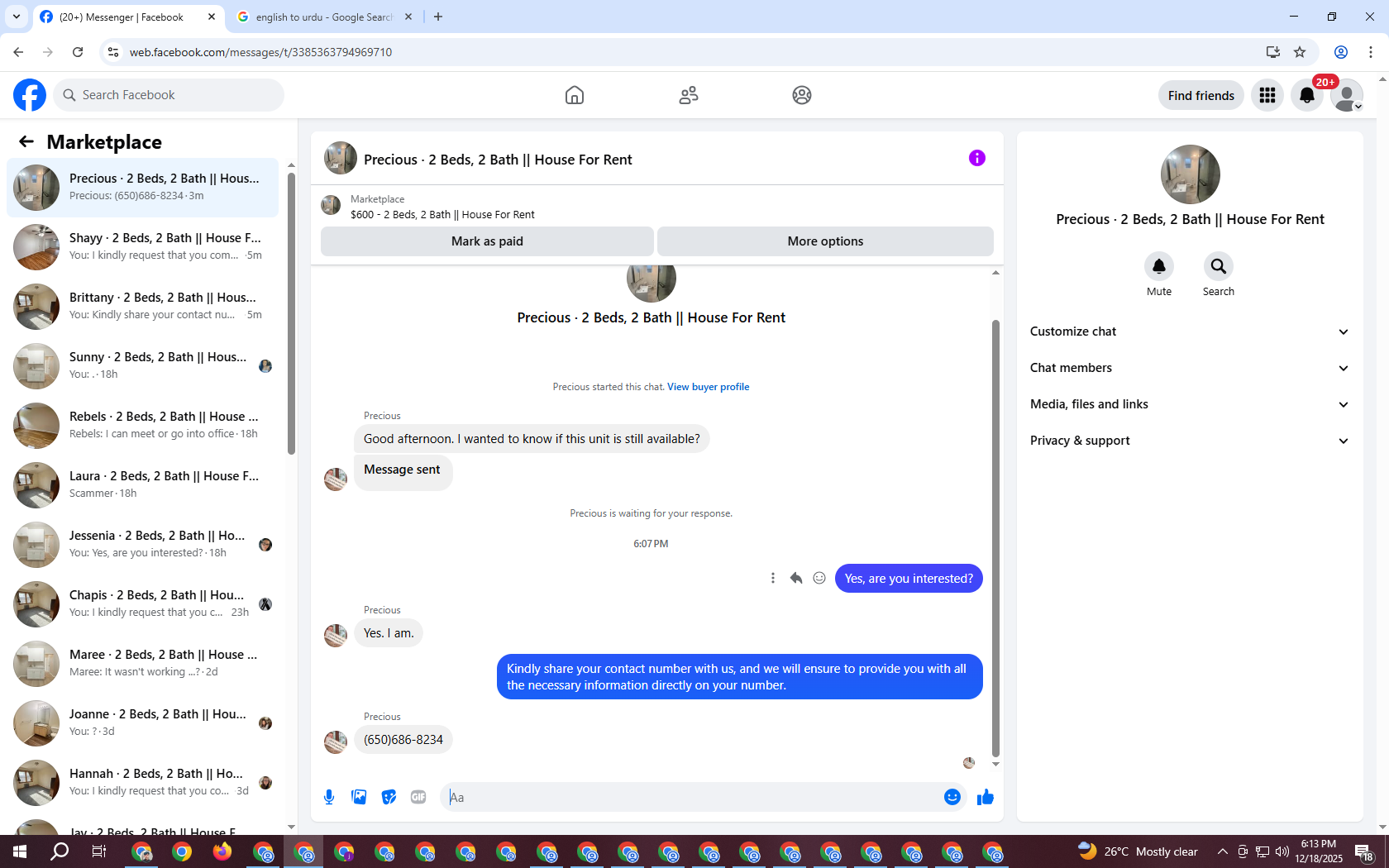Open the notifications bell
1389x868 pixels.
[1307, 95]
